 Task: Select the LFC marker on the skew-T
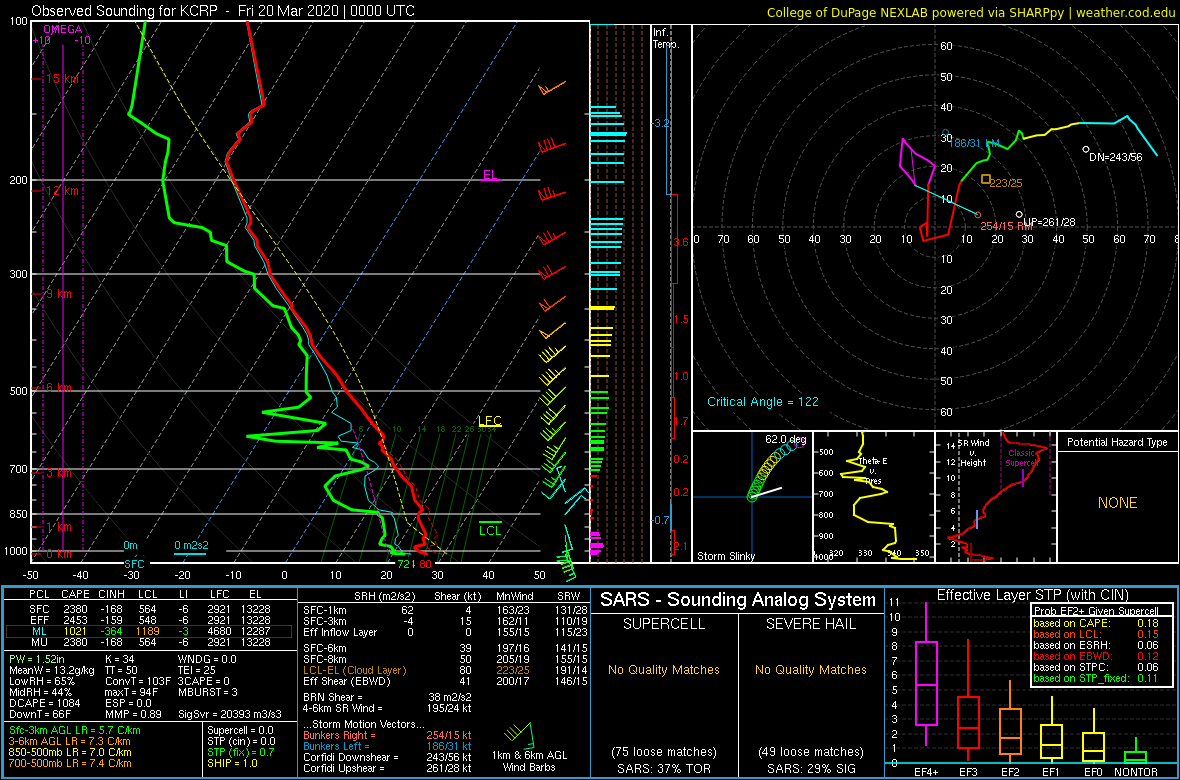(489, 421)
